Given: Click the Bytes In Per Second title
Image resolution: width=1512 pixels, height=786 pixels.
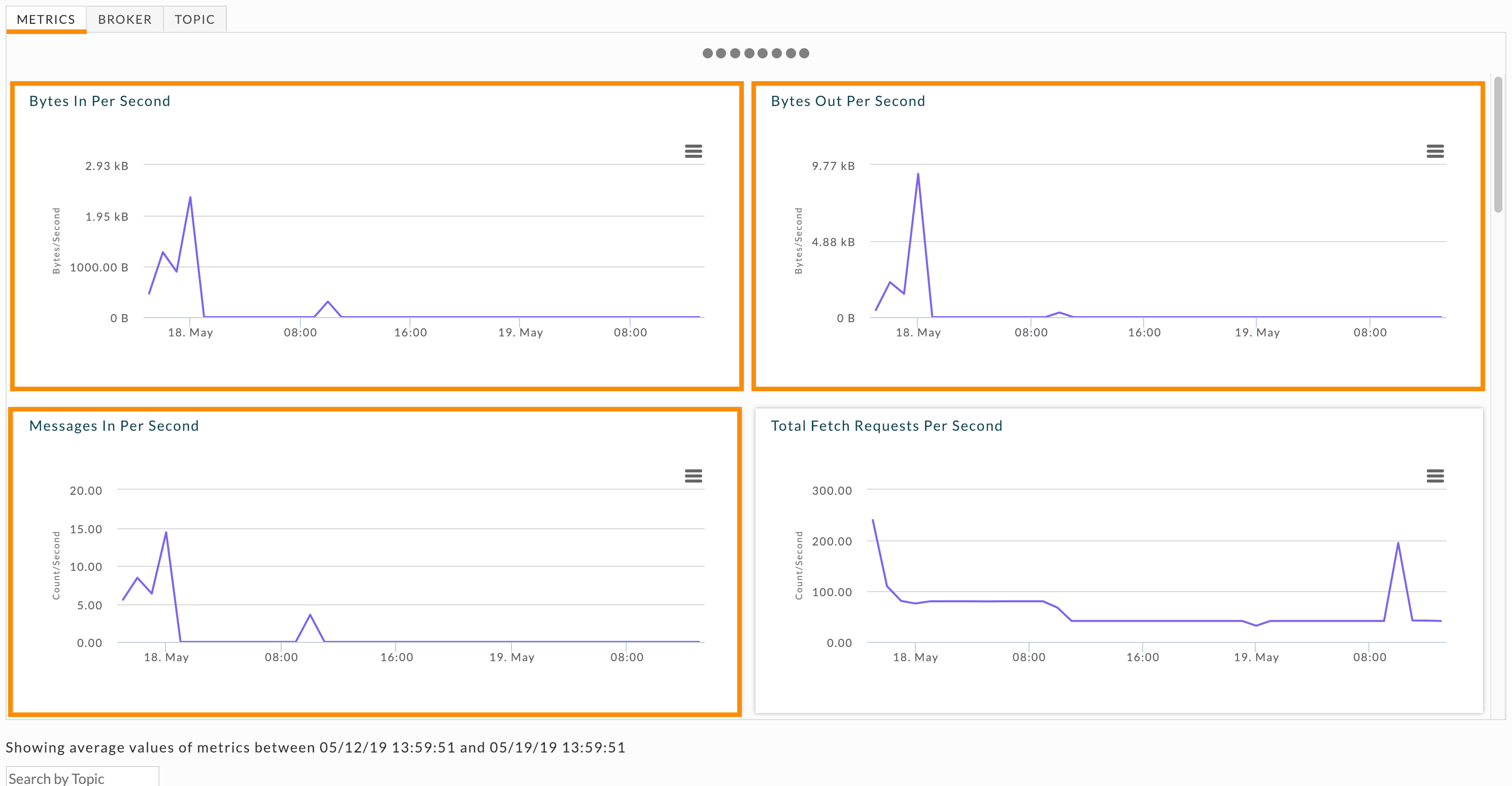Looking at the screenshot, I should [100, 101].
